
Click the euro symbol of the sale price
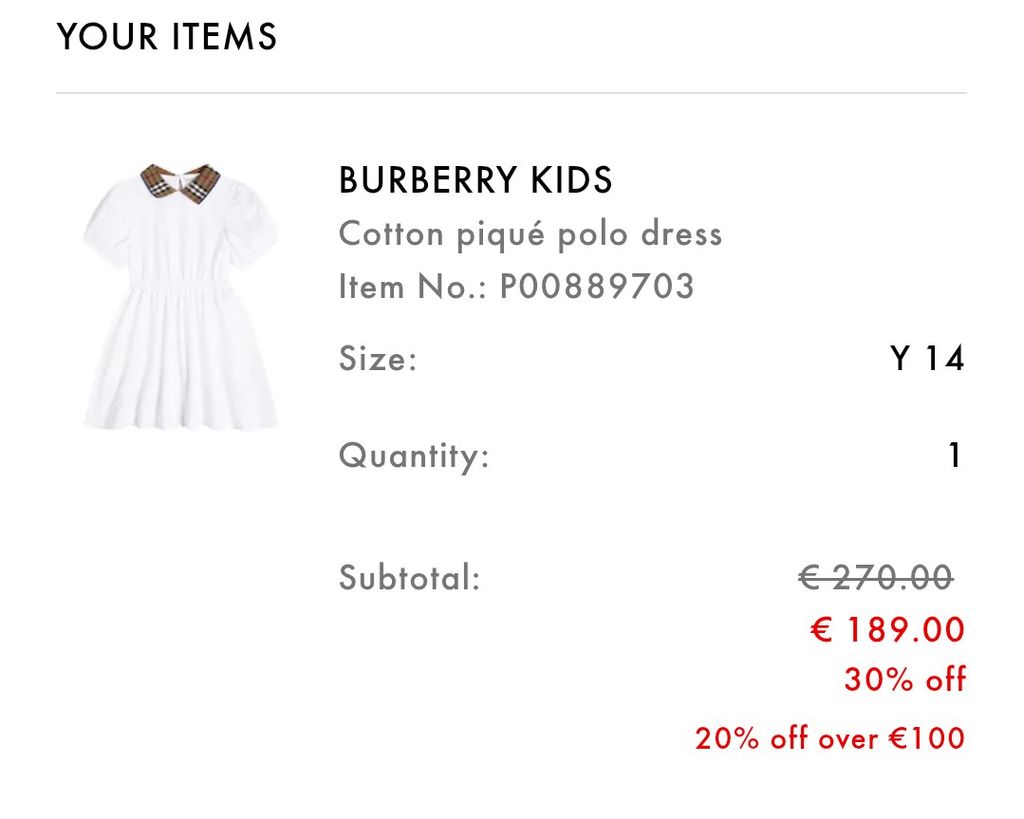pyautogui.click(x=821, y=630)
